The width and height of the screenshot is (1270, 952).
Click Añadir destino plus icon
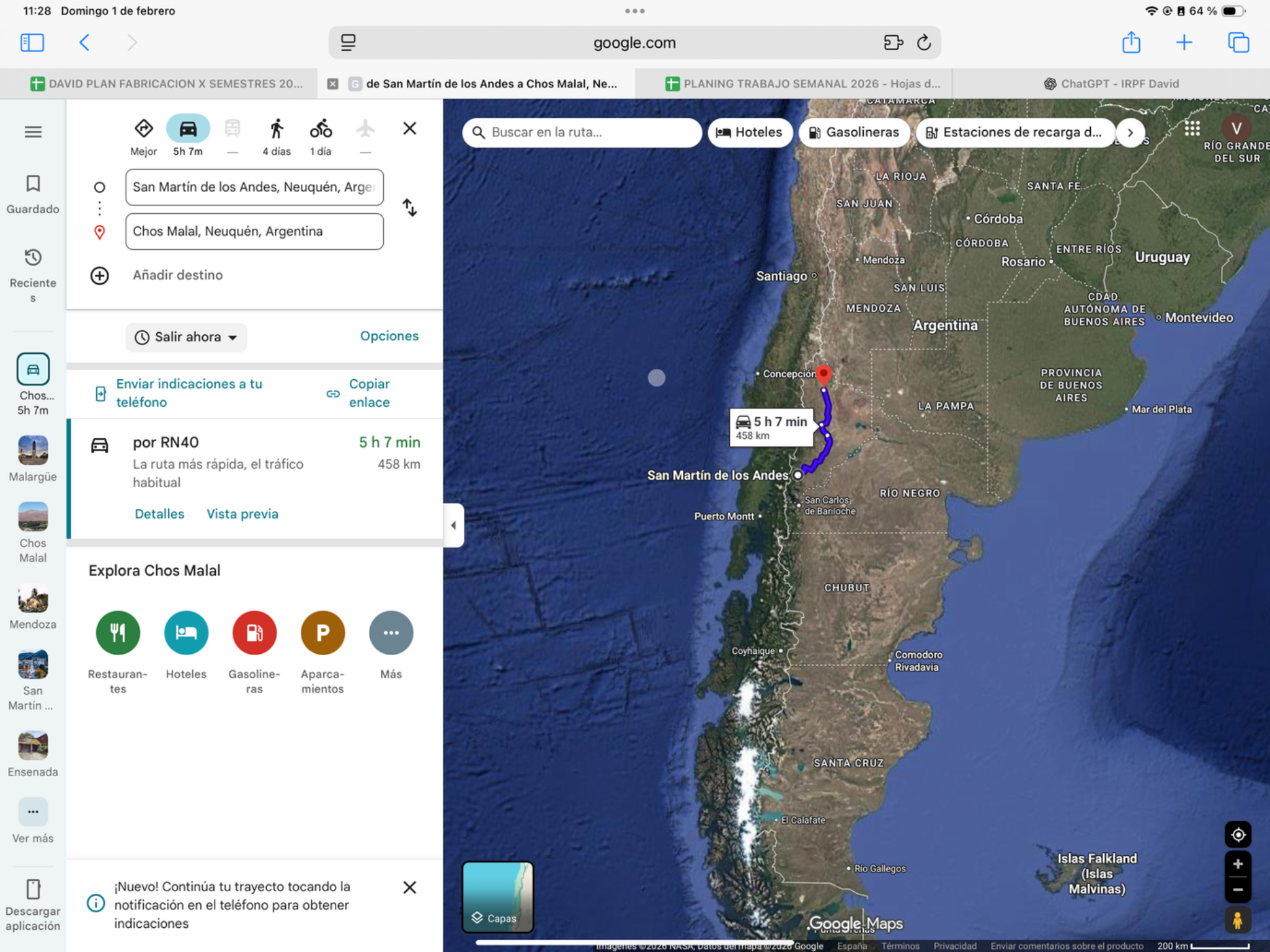[99, 275]
